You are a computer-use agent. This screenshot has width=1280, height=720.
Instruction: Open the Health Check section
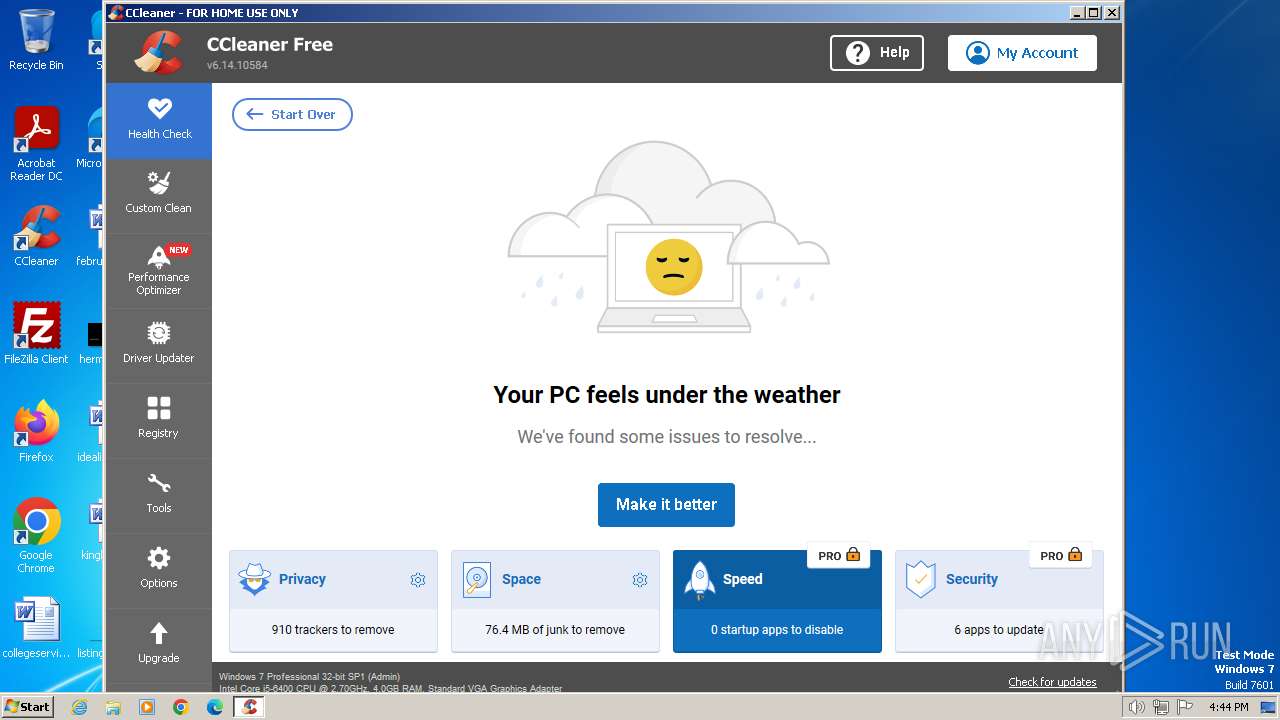159,121
